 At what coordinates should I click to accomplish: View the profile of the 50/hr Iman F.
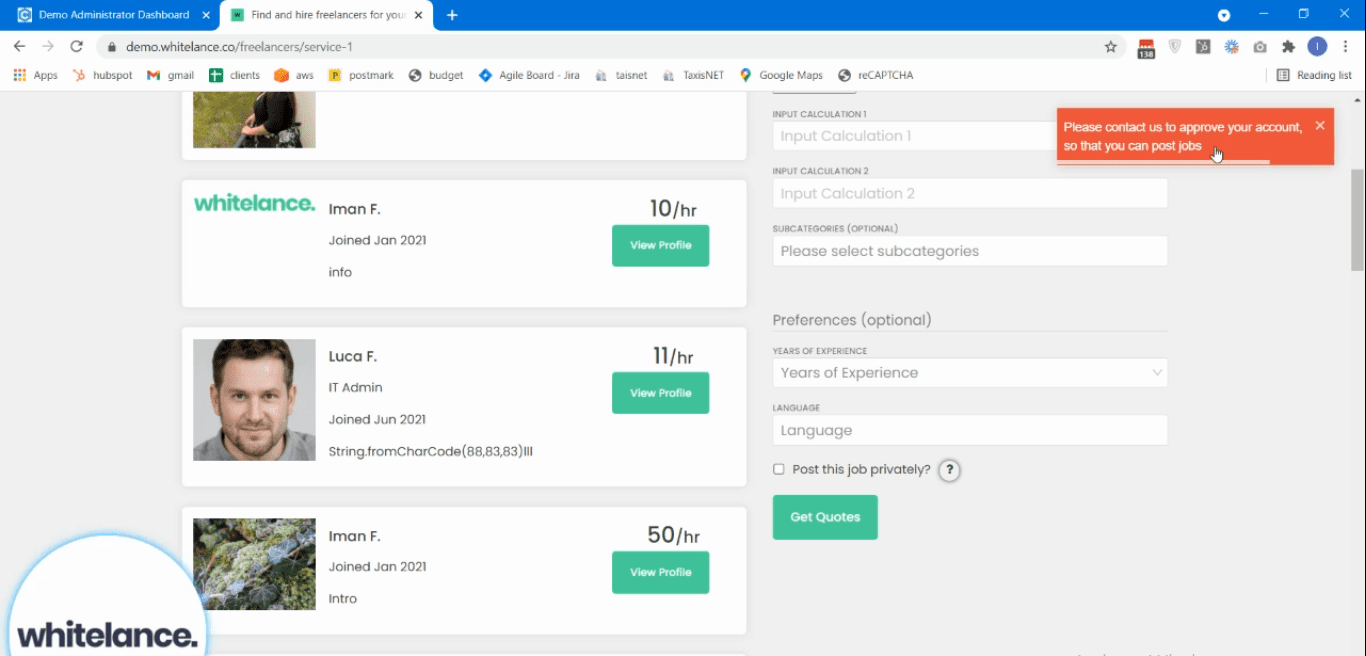coord(660,572)
